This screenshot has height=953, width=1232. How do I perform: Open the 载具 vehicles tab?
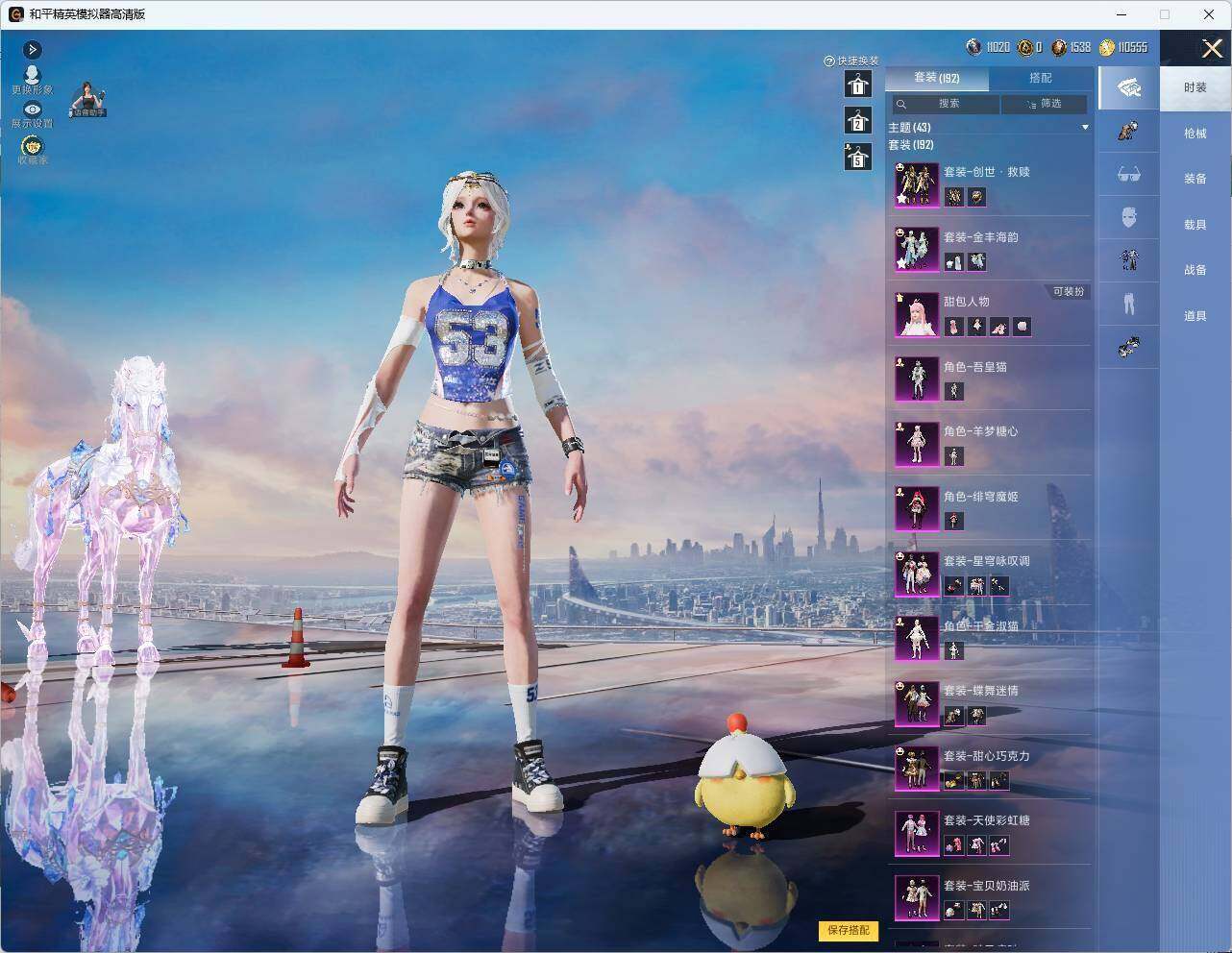point(1195,225)
